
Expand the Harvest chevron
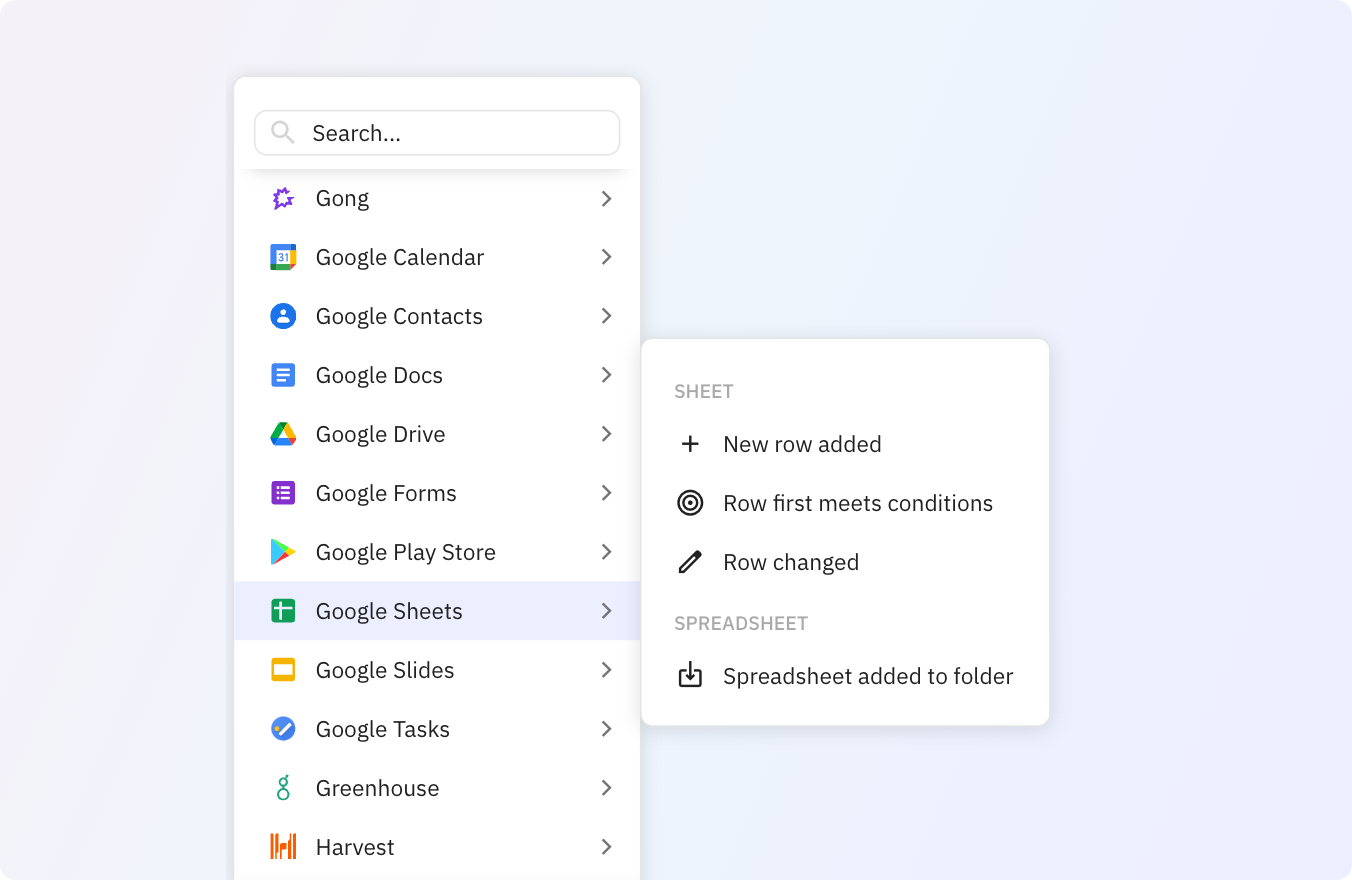(x=606, y=847)
